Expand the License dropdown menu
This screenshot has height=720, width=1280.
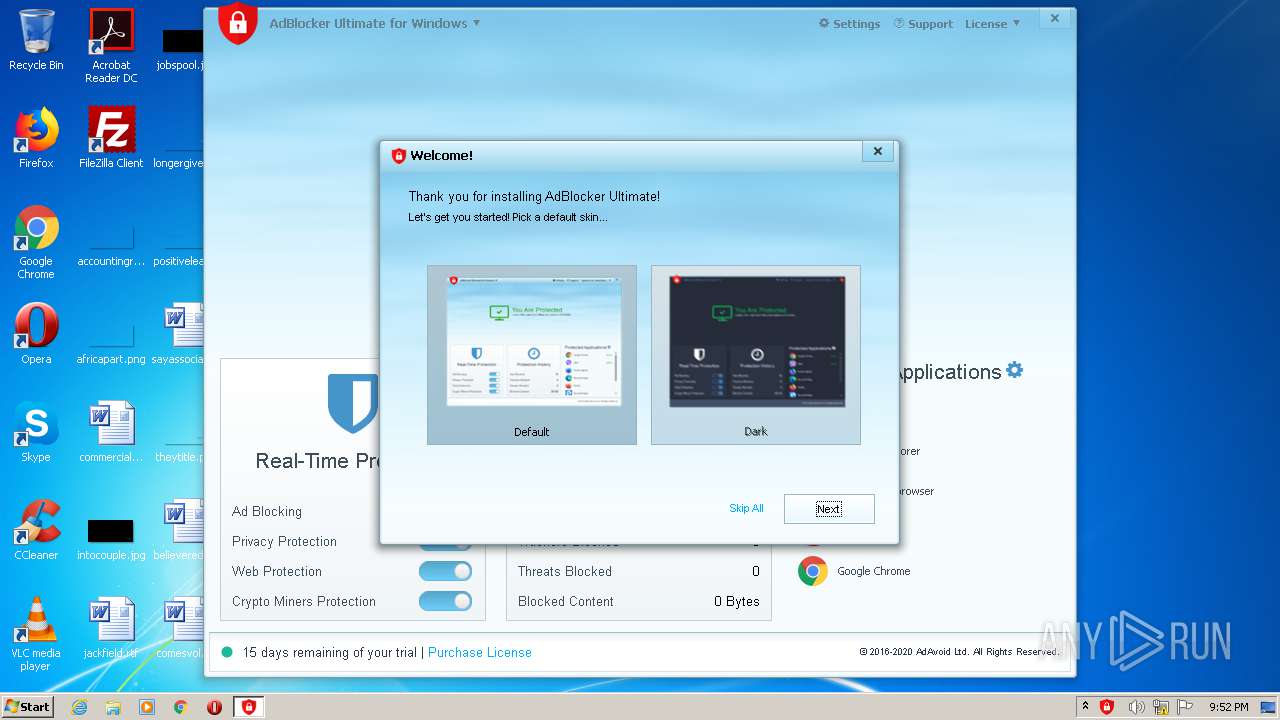992,23
